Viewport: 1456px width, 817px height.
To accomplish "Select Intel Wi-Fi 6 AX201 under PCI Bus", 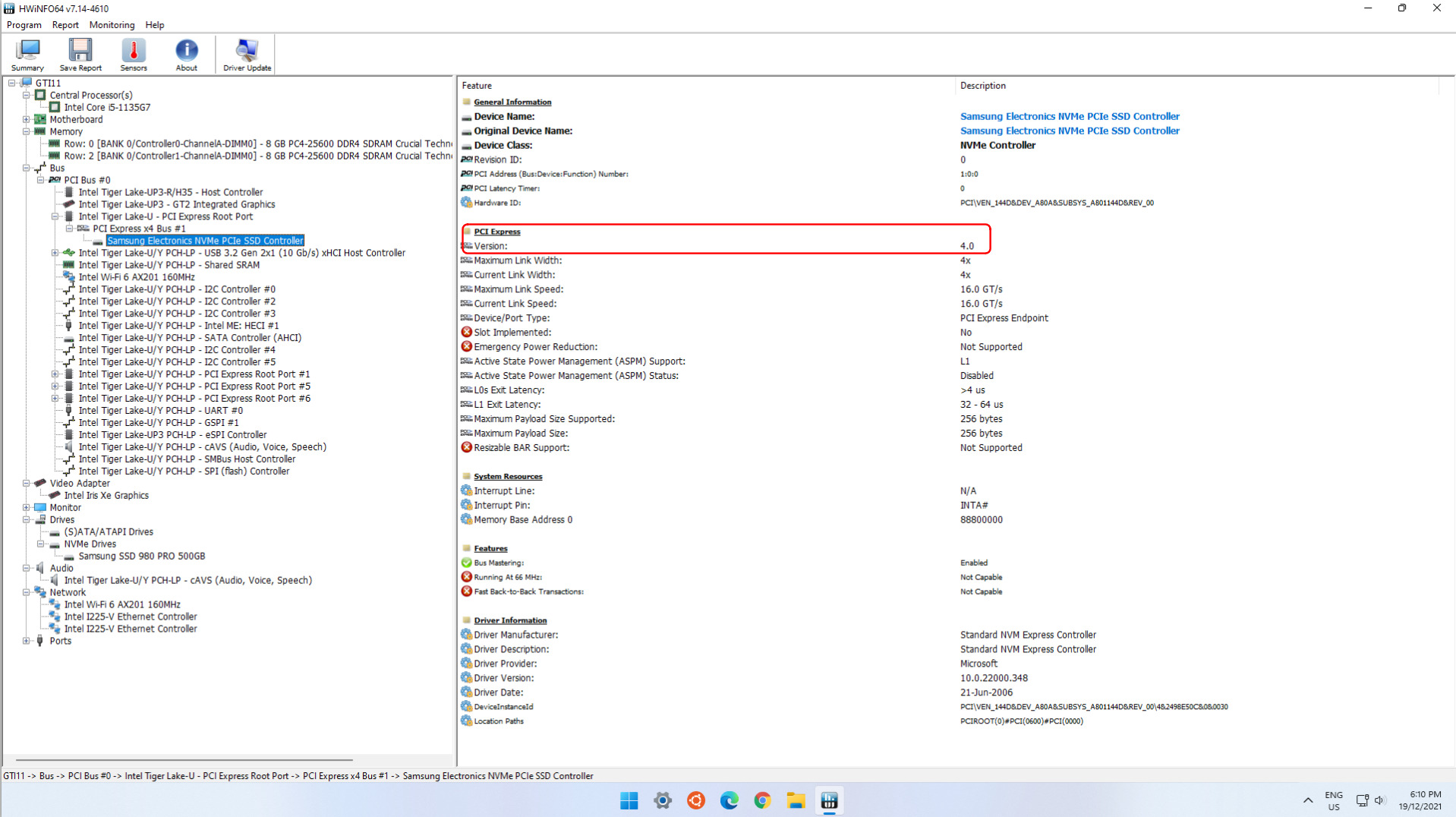I will point(137,277).
